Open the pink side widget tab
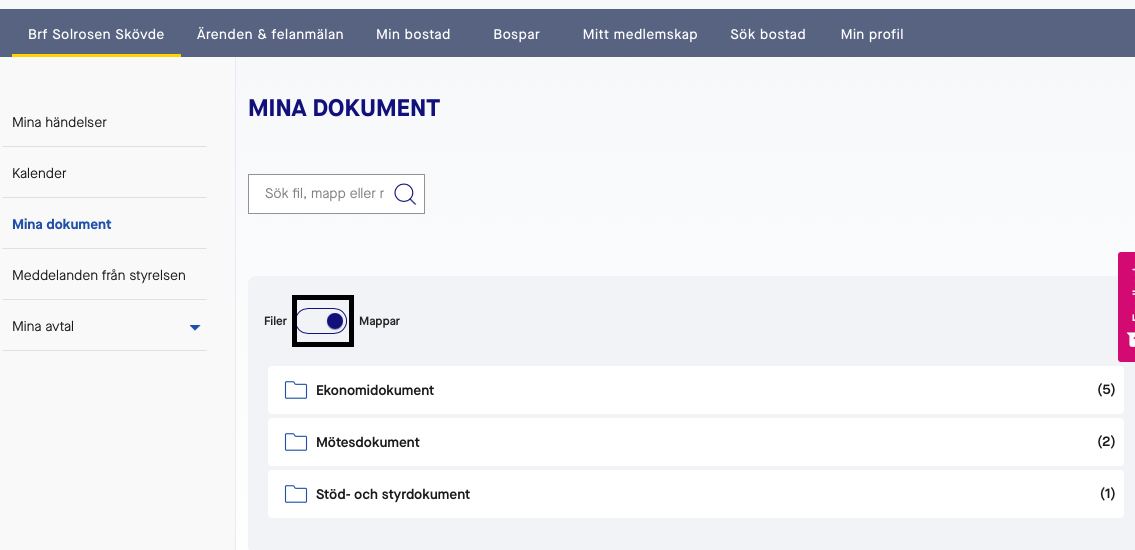Viewport: 1135px width, 550px height. pos(1127,306)
